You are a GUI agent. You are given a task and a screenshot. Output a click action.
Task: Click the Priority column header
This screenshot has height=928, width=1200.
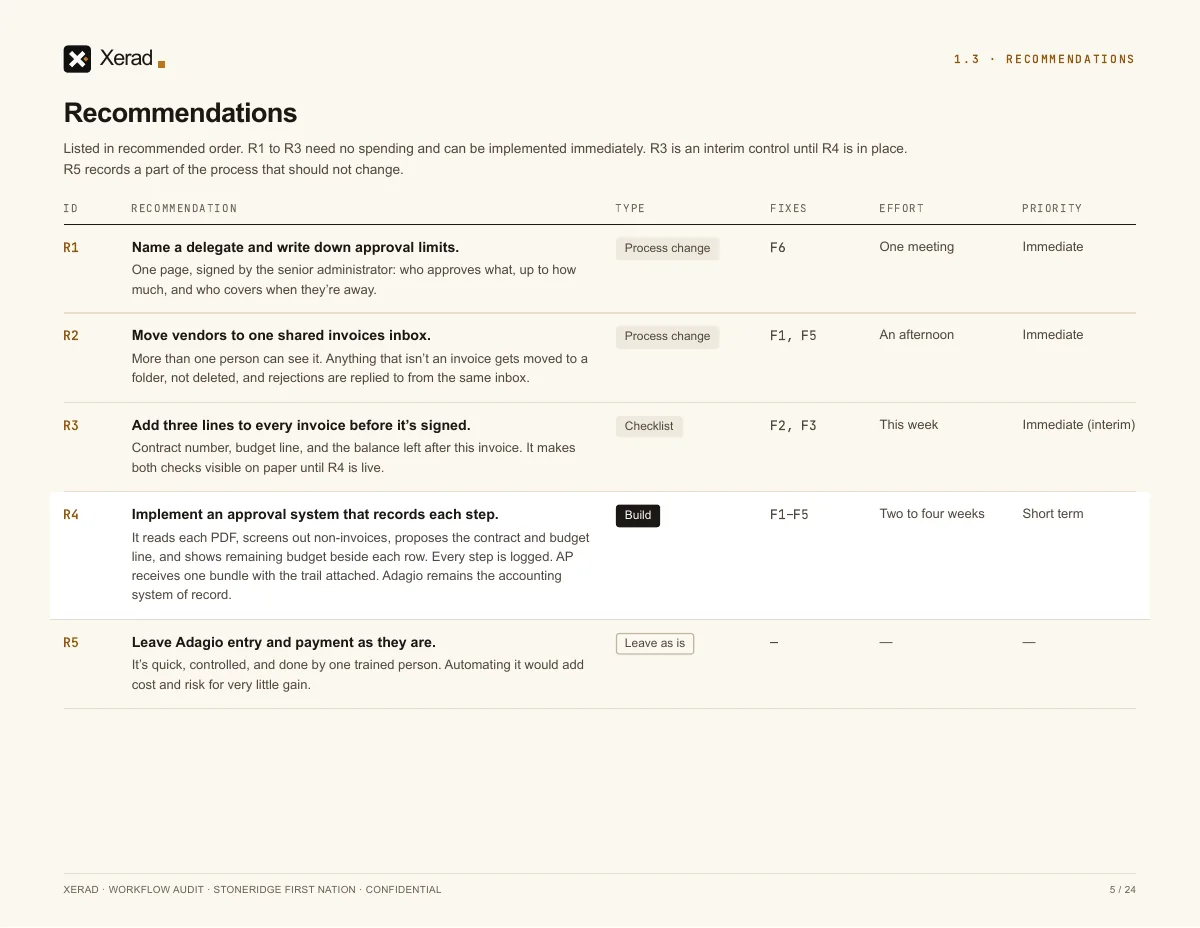[1052, 209]
